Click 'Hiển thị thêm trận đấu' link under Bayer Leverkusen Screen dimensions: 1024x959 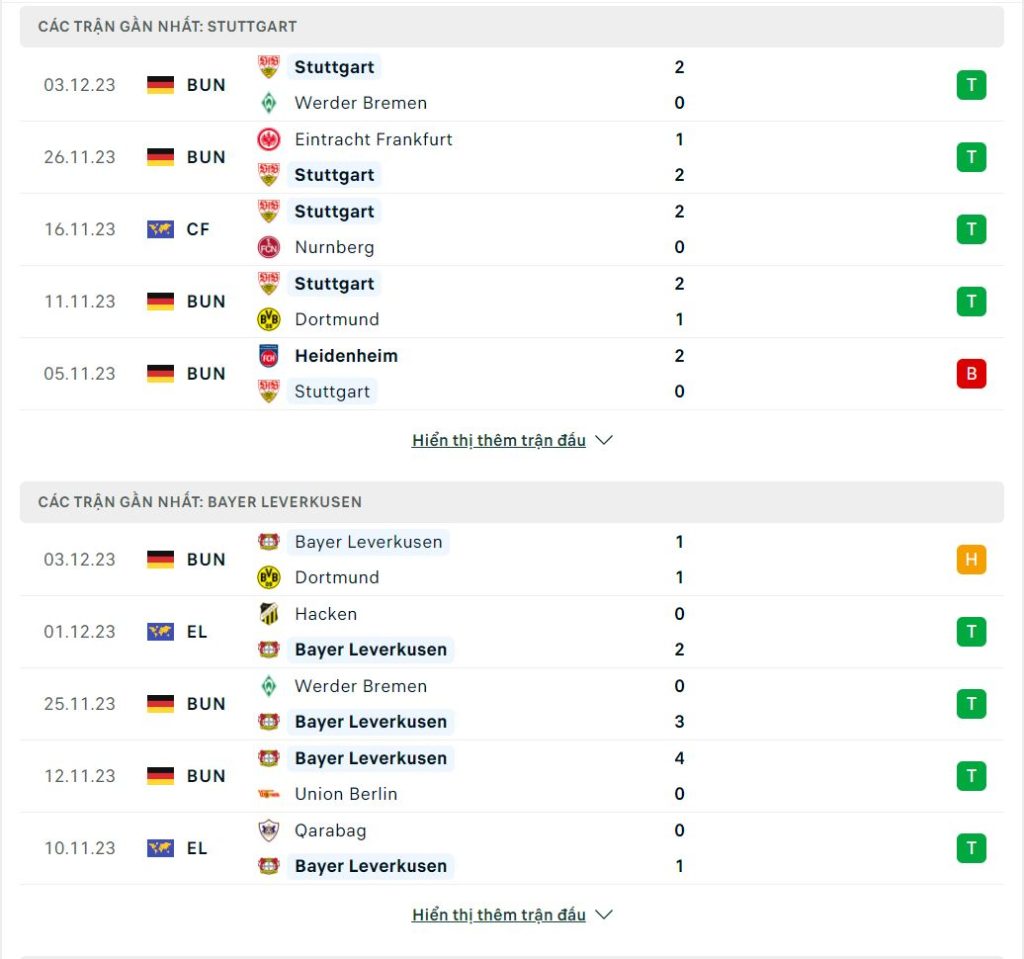pyautogui.click(x=499, y=915)
